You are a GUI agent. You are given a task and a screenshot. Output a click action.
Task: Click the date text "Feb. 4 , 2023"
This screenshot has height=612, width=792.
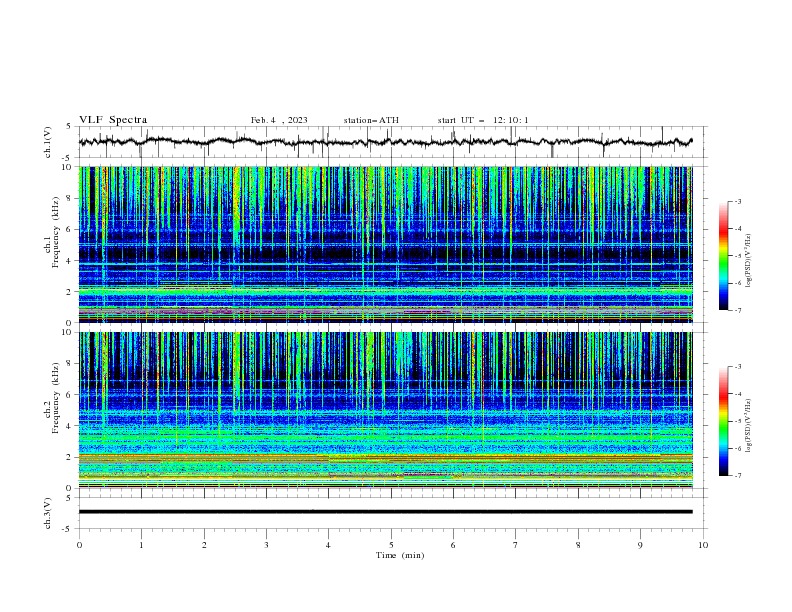click(x=279, y=120)
